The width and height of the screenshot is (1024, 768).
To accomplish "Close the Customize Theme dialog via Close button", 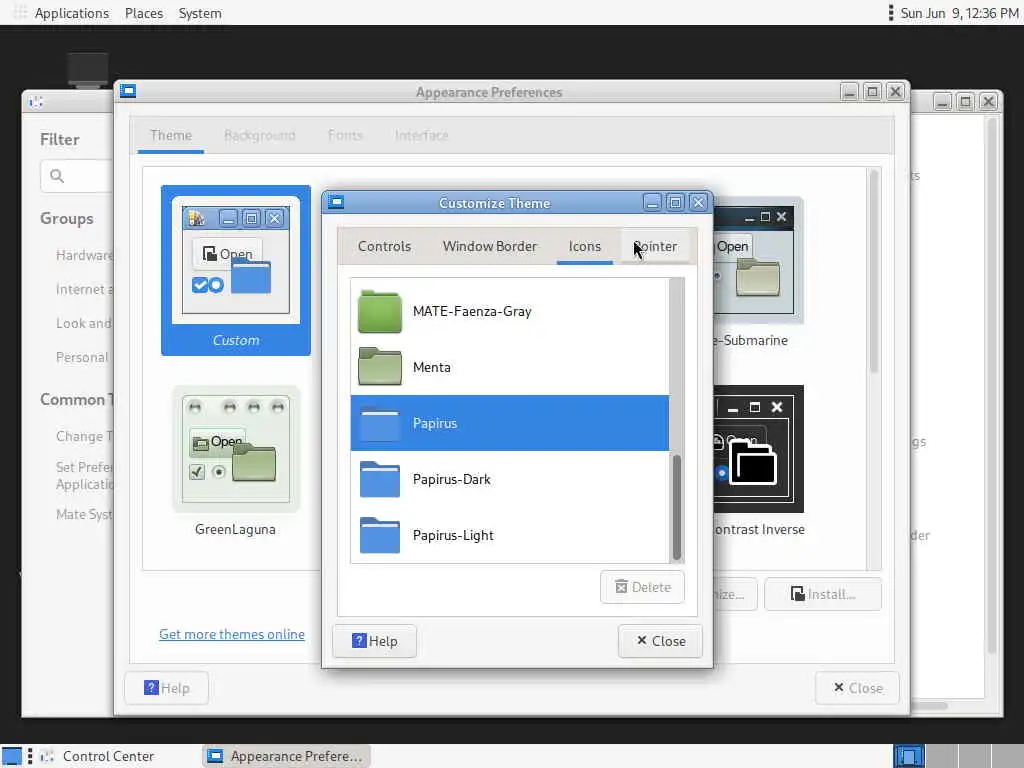I will point(660,641).
